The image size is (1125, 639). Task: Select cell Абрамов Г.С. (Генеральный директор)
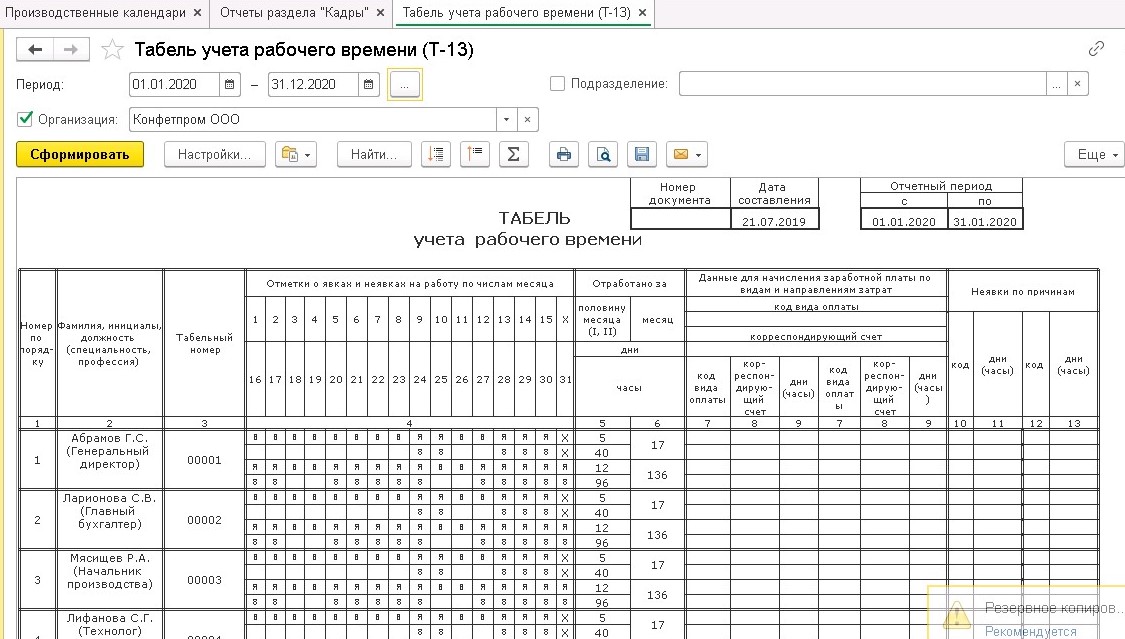click(109, 460)
